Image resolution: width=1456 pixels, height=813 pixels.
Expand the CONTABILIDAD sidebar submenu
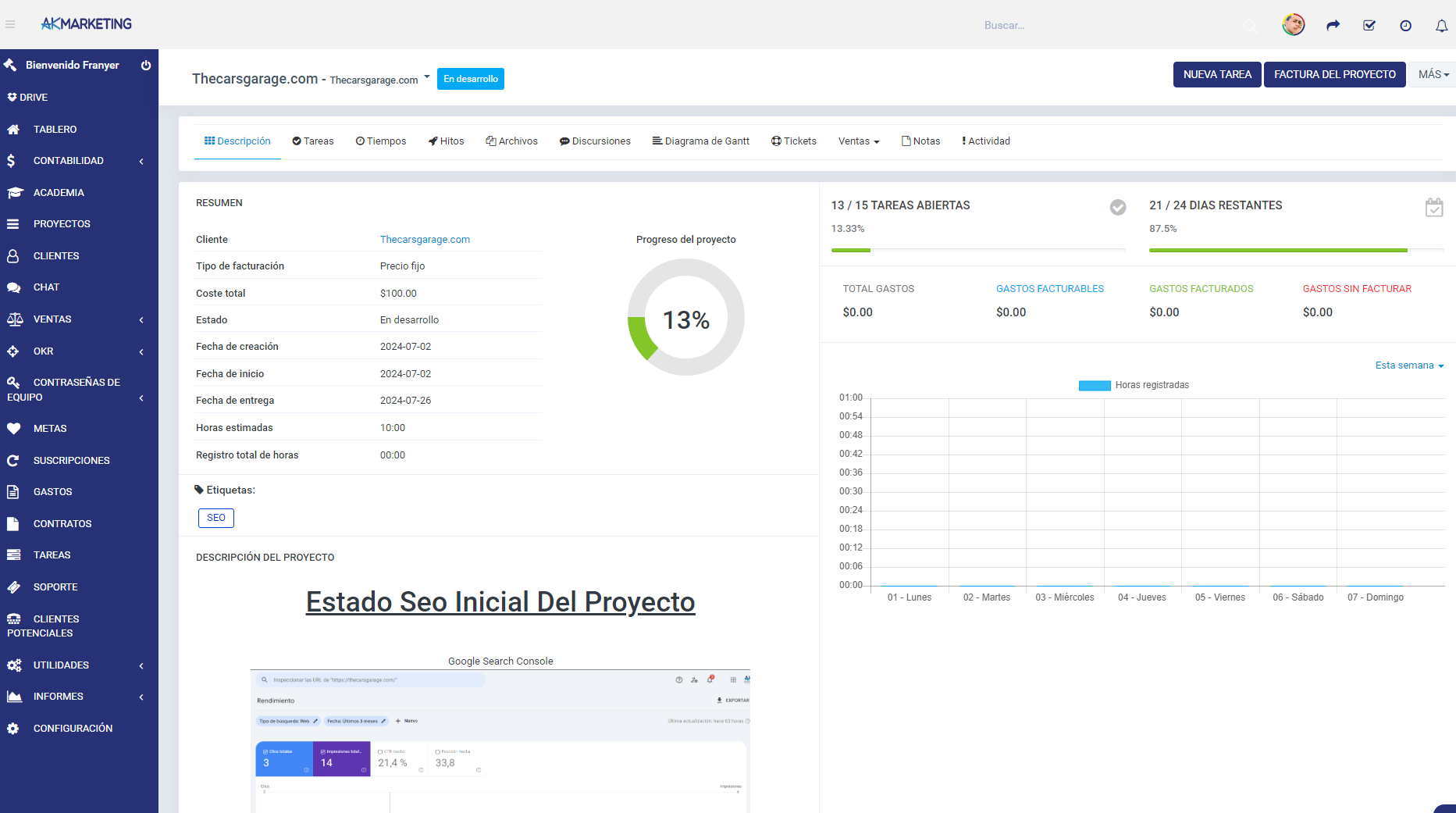point(141,162)
